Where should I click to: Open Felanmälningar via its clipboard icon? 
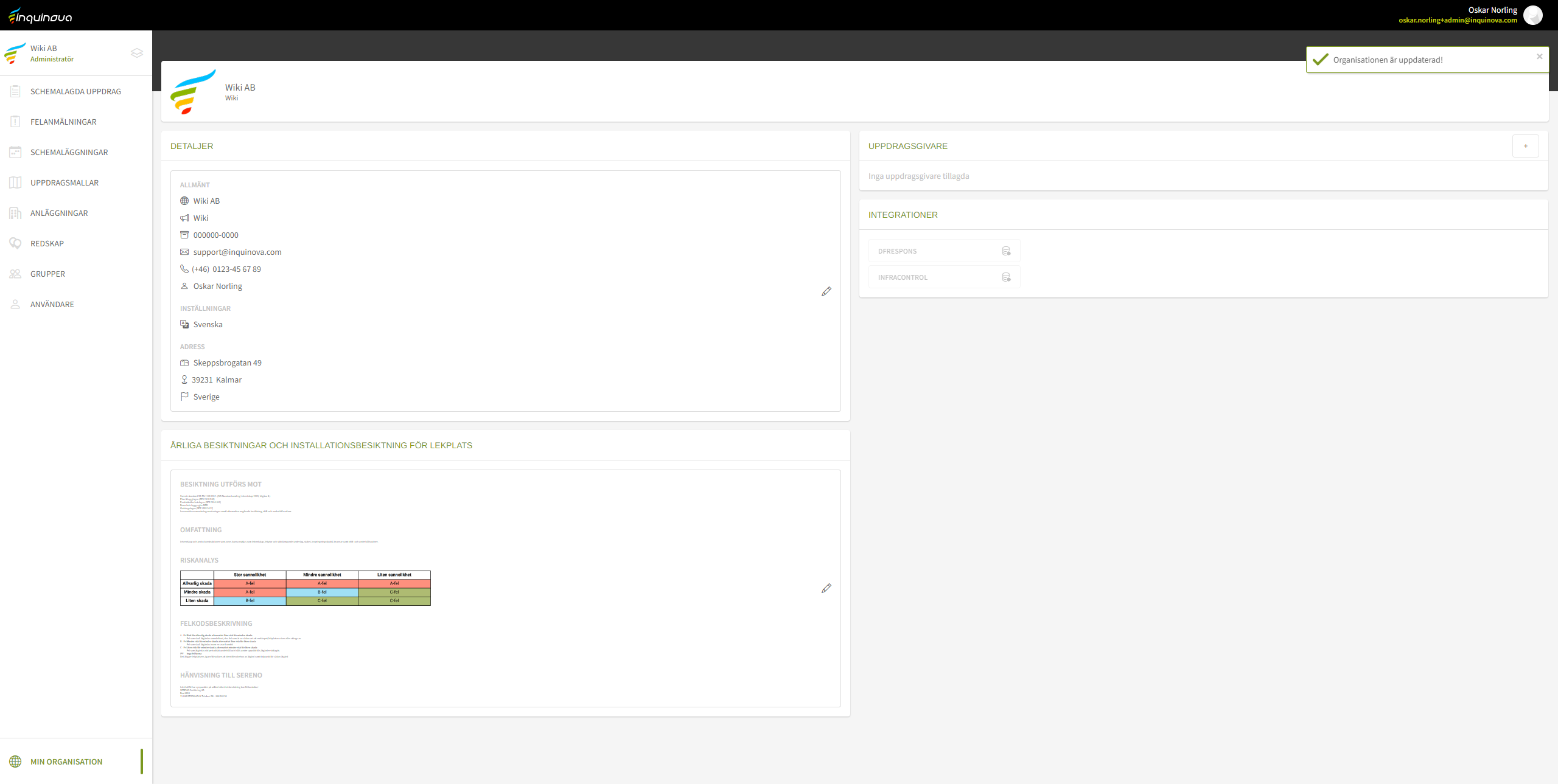[x=15, y=122]
